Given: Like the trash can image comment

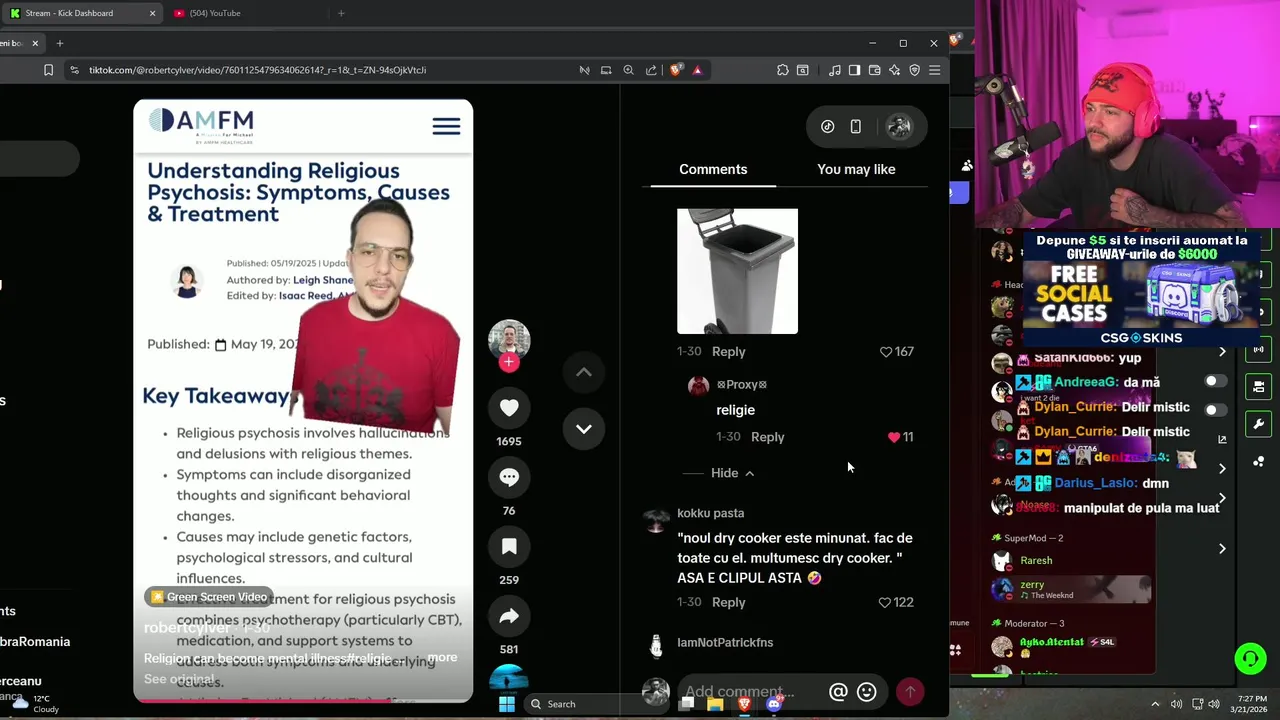Looking at the screenshot, I should (886, 352).
